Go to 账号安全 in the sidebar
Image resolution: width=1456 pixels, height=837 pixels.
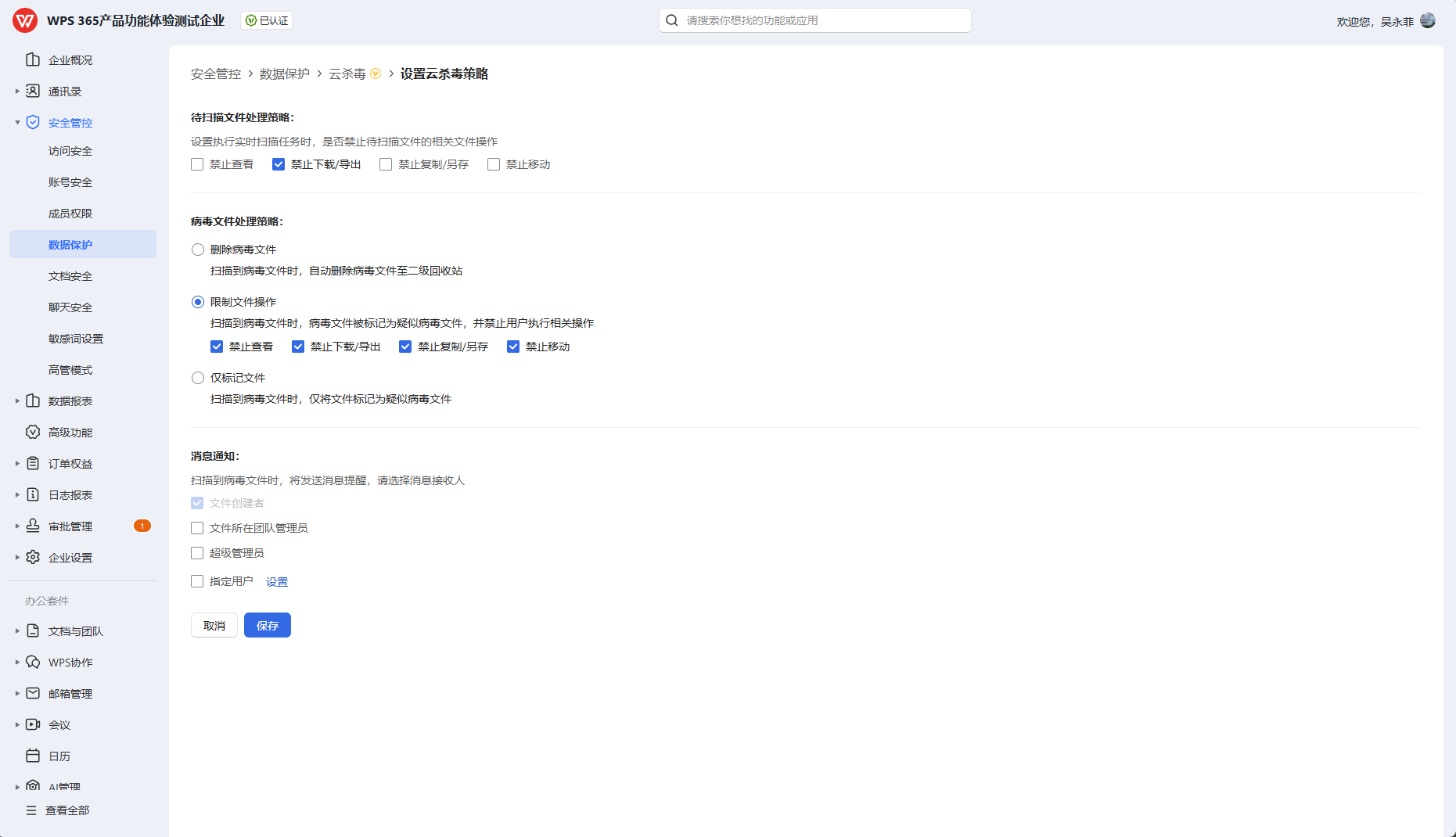(x=70, y=182)
